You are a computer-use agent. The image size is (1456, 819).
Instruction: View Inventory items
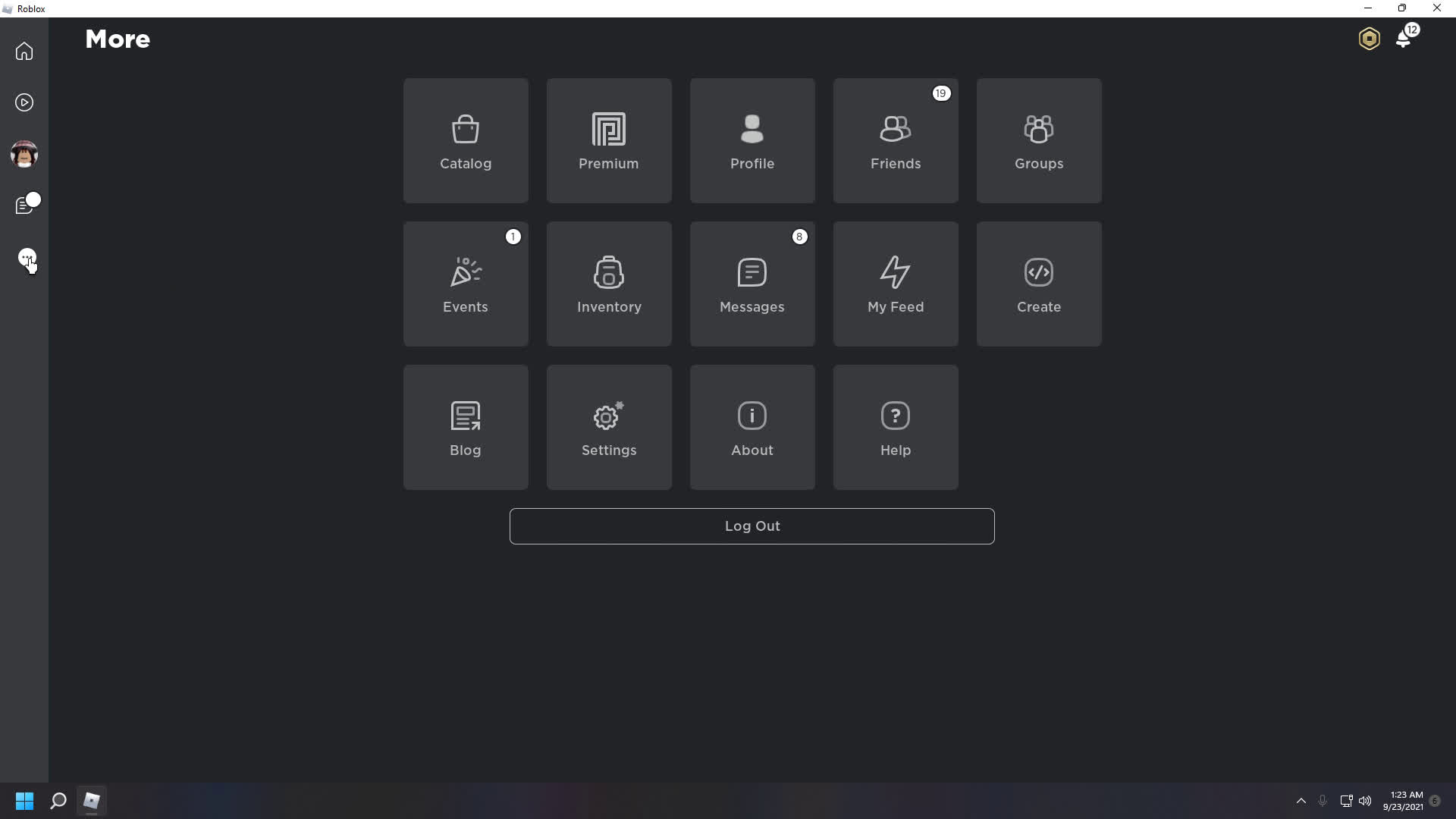609,284
